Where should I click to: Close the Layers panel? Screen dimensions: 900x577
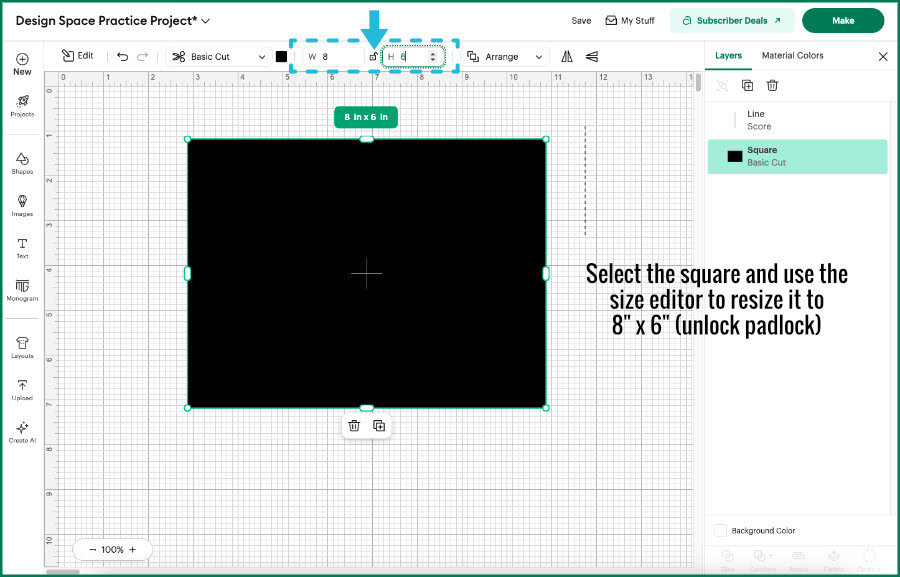(883, 56)
